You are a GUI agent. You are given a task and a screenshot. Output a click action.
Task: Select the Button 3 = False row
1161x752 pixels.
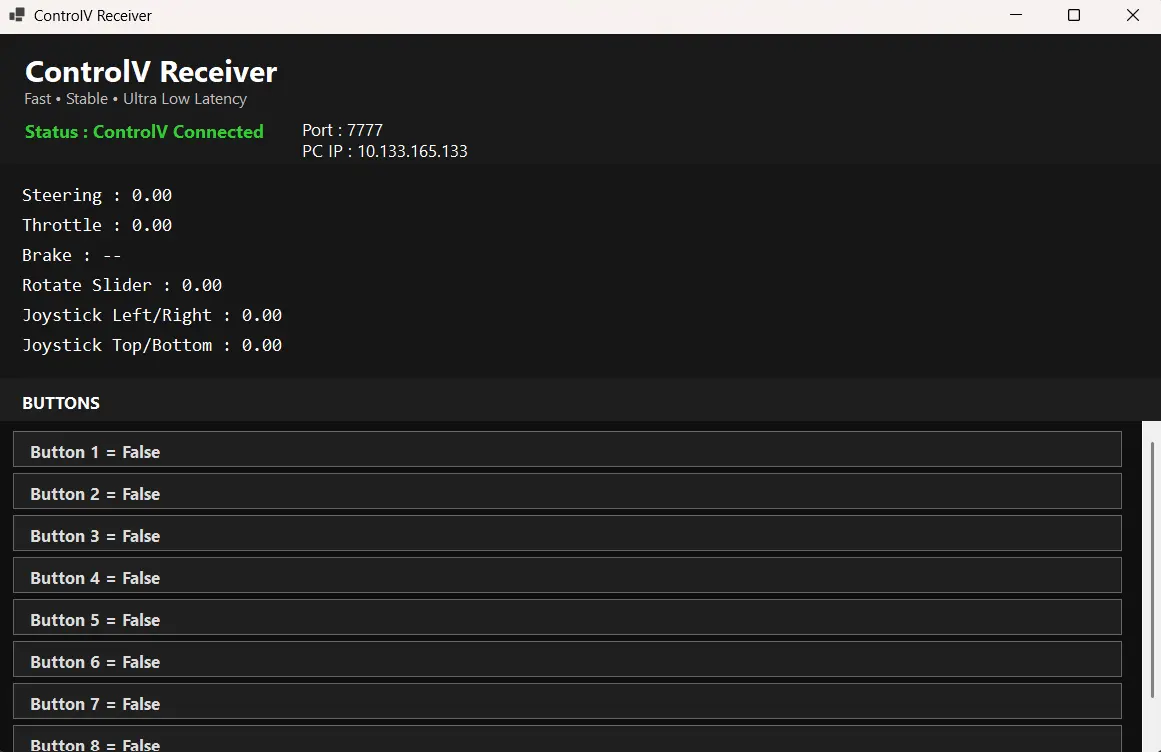[x=567, y=534]
